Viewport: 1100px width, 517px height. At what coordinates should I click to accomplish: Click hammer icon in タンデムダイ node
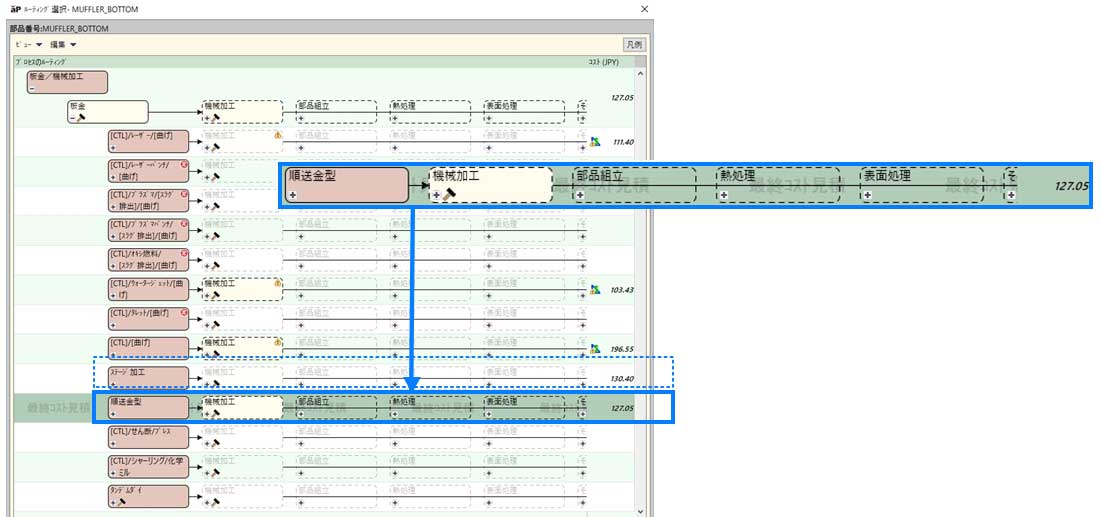122,502
